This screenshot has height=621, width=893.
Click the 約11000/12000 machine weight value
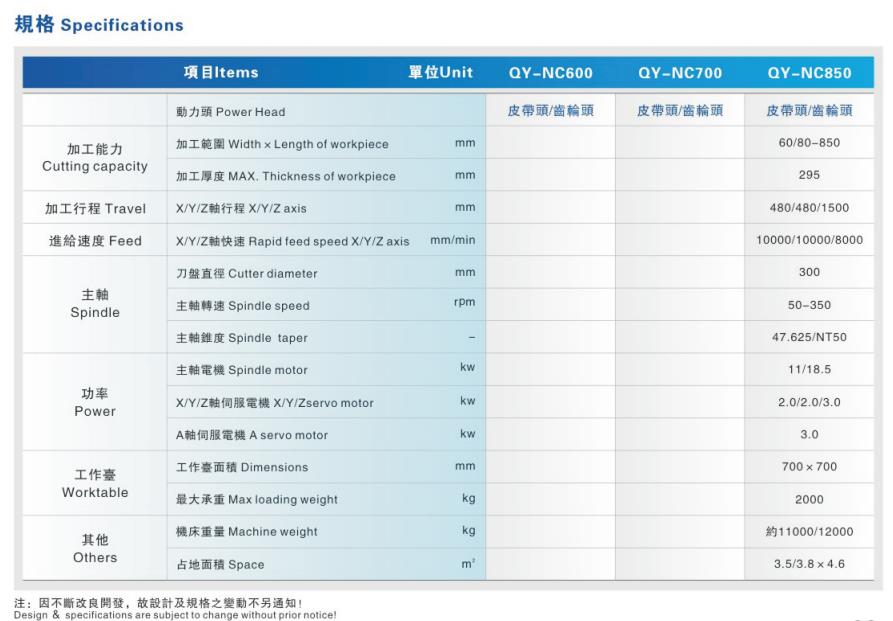click(809, 531)
